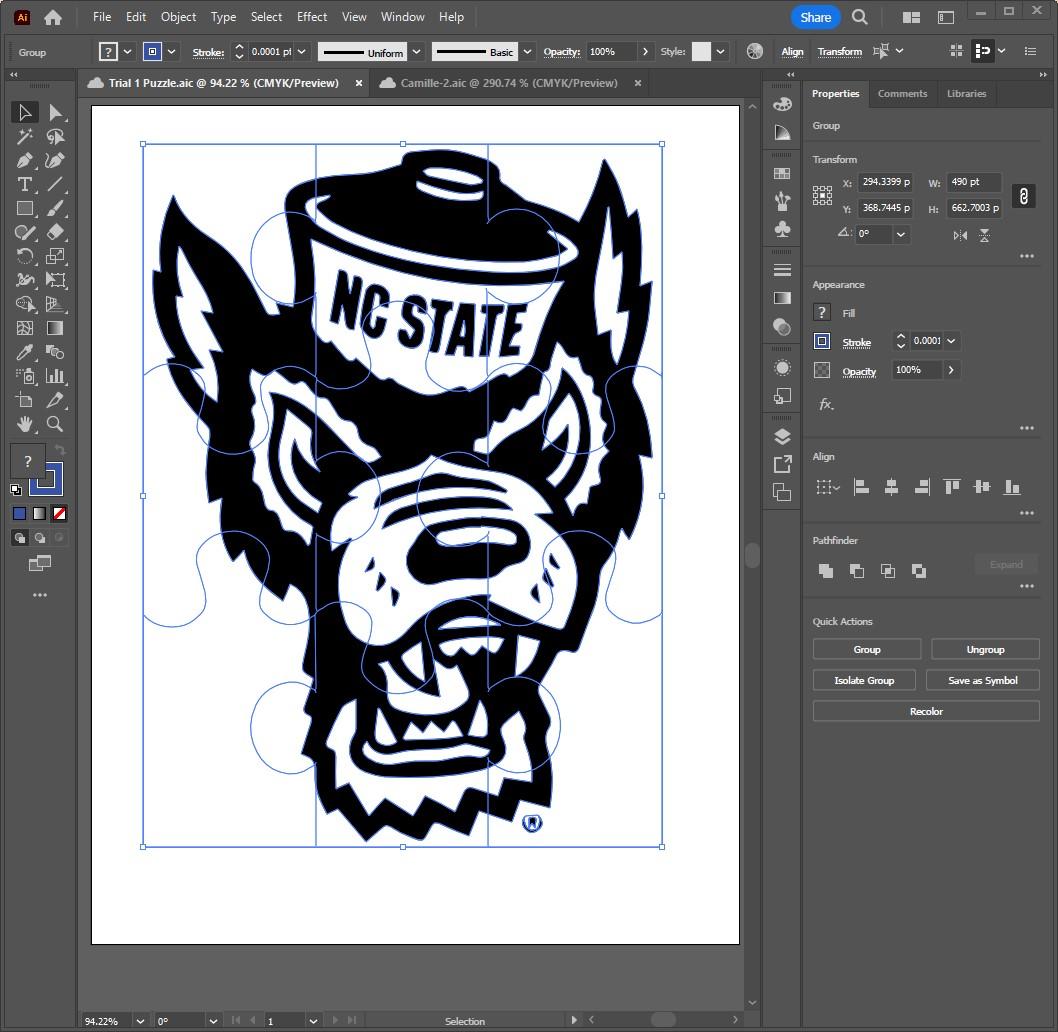Select the Artboard tool
1058x1032 pixels.
25,400
